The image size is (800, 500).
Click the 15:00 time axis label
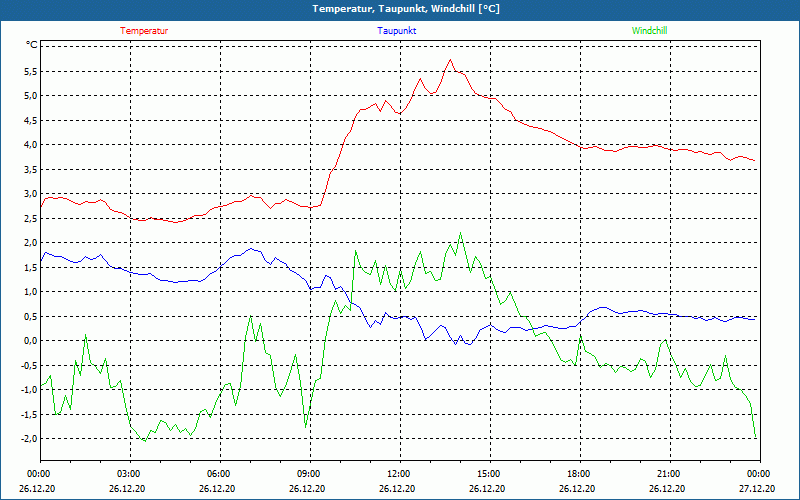tap(490, 474)
